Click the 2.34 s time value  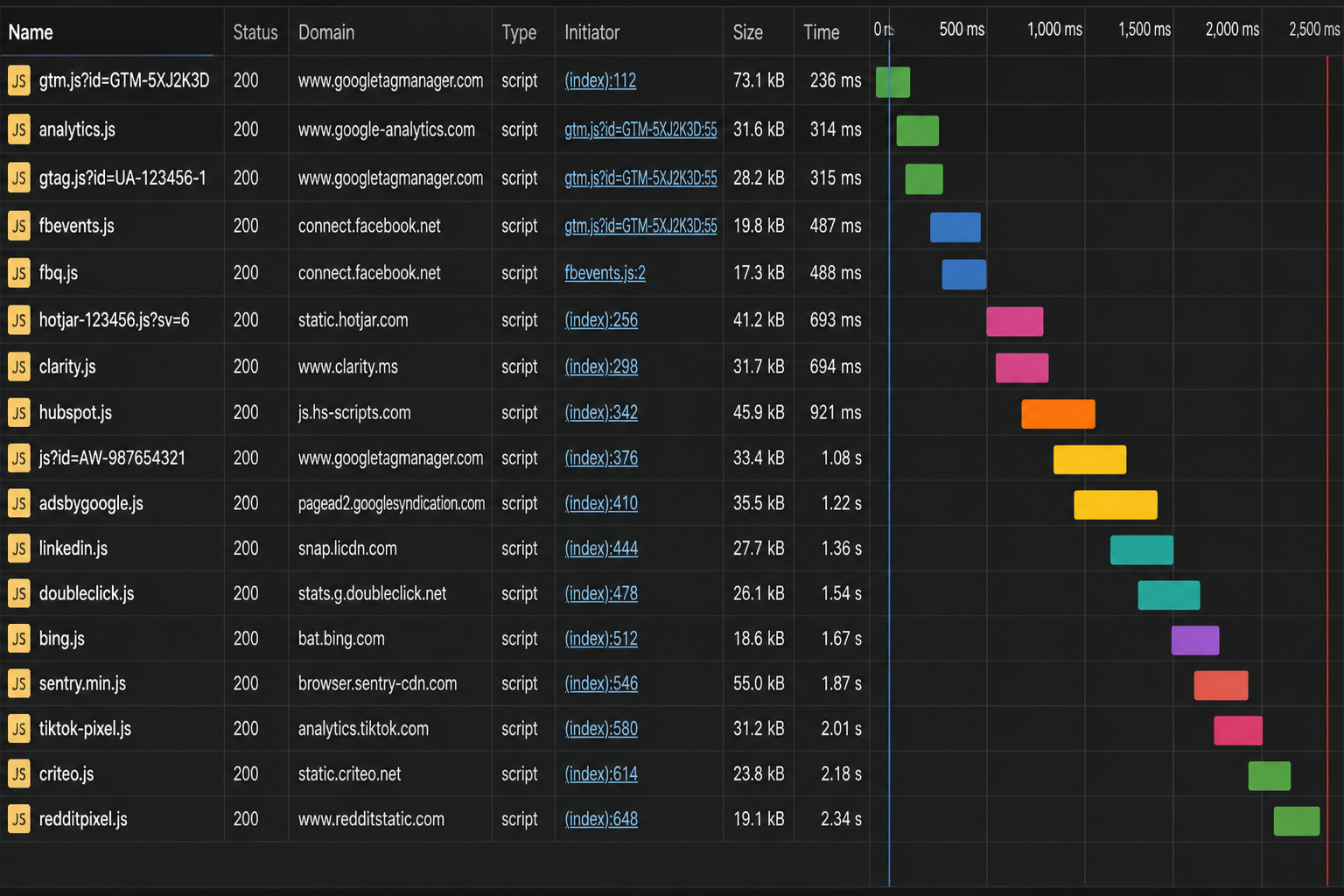click(x=841, y=820)
